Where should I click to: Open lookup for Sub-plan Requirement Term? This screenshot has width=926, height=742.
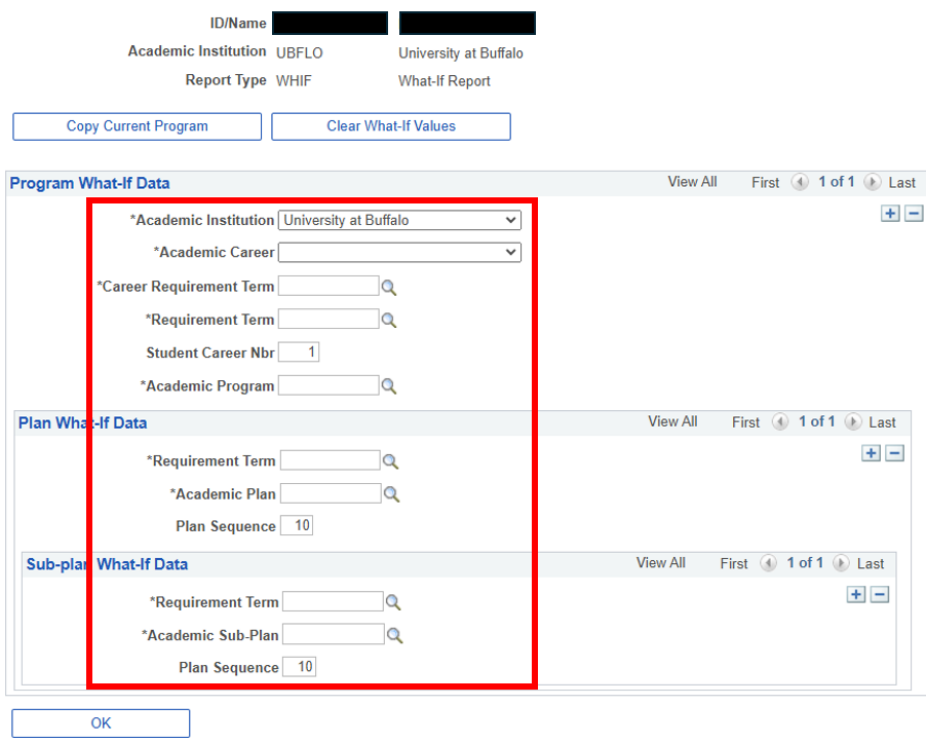coord(393,603)
